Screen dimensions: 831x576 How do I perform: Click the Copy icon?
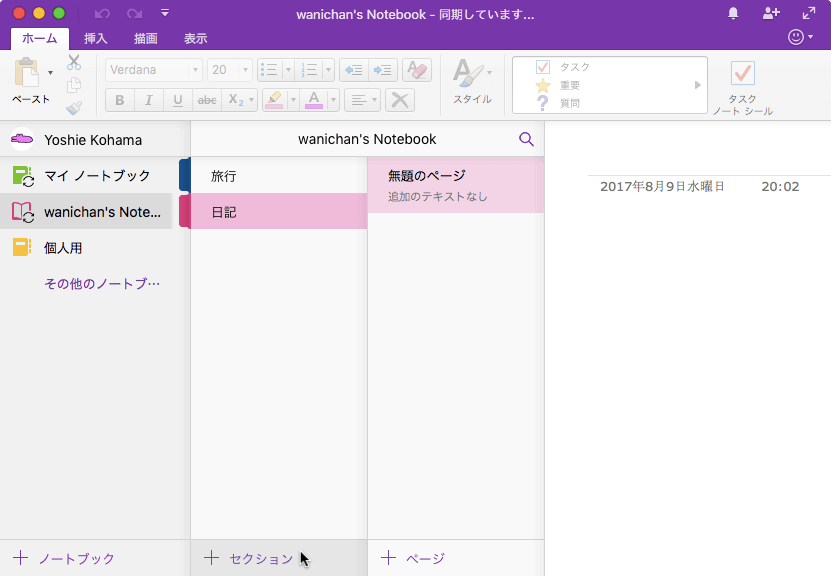pos(74,85)
